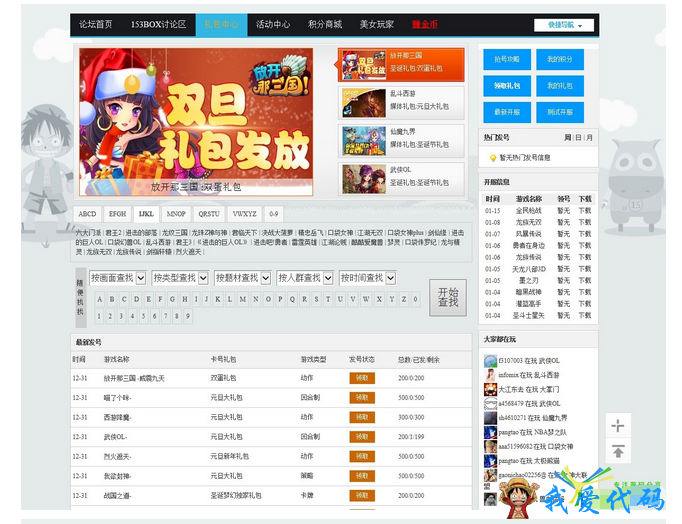Click 下载 for 全民枪战 row
Viewport: 682px width, 524px height.
click(x=585, y=210)
